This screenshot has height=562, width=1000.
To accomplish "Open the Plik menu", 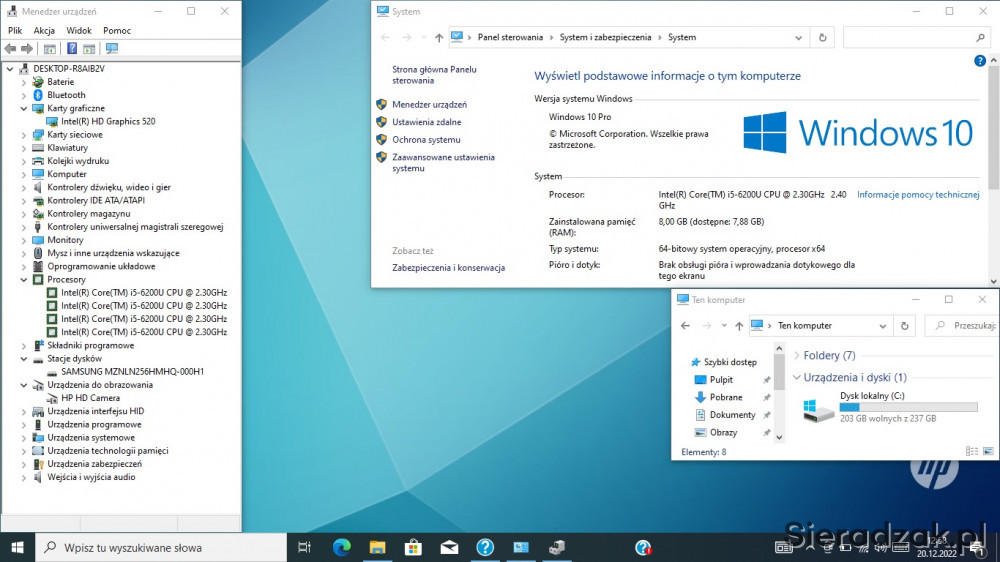I will (x=15, y=31).
